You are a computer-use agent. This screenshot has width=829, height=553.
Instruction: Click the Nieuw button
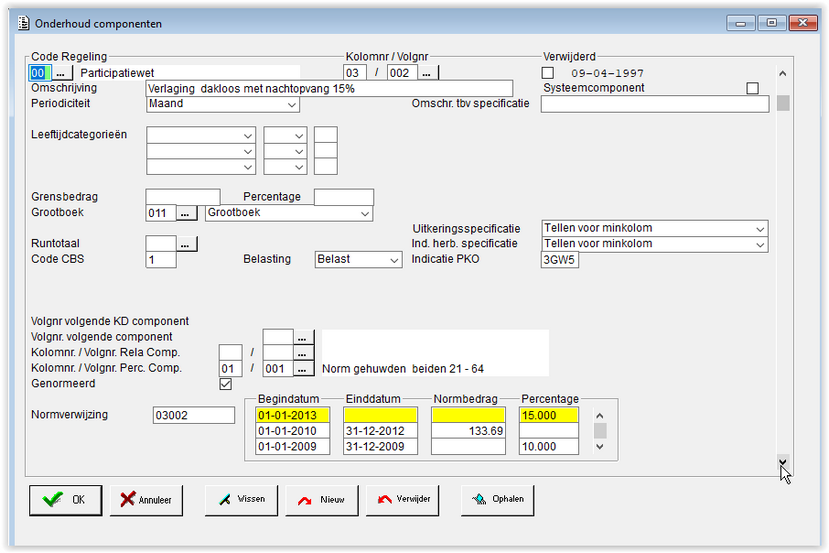(x=321, y=500)
